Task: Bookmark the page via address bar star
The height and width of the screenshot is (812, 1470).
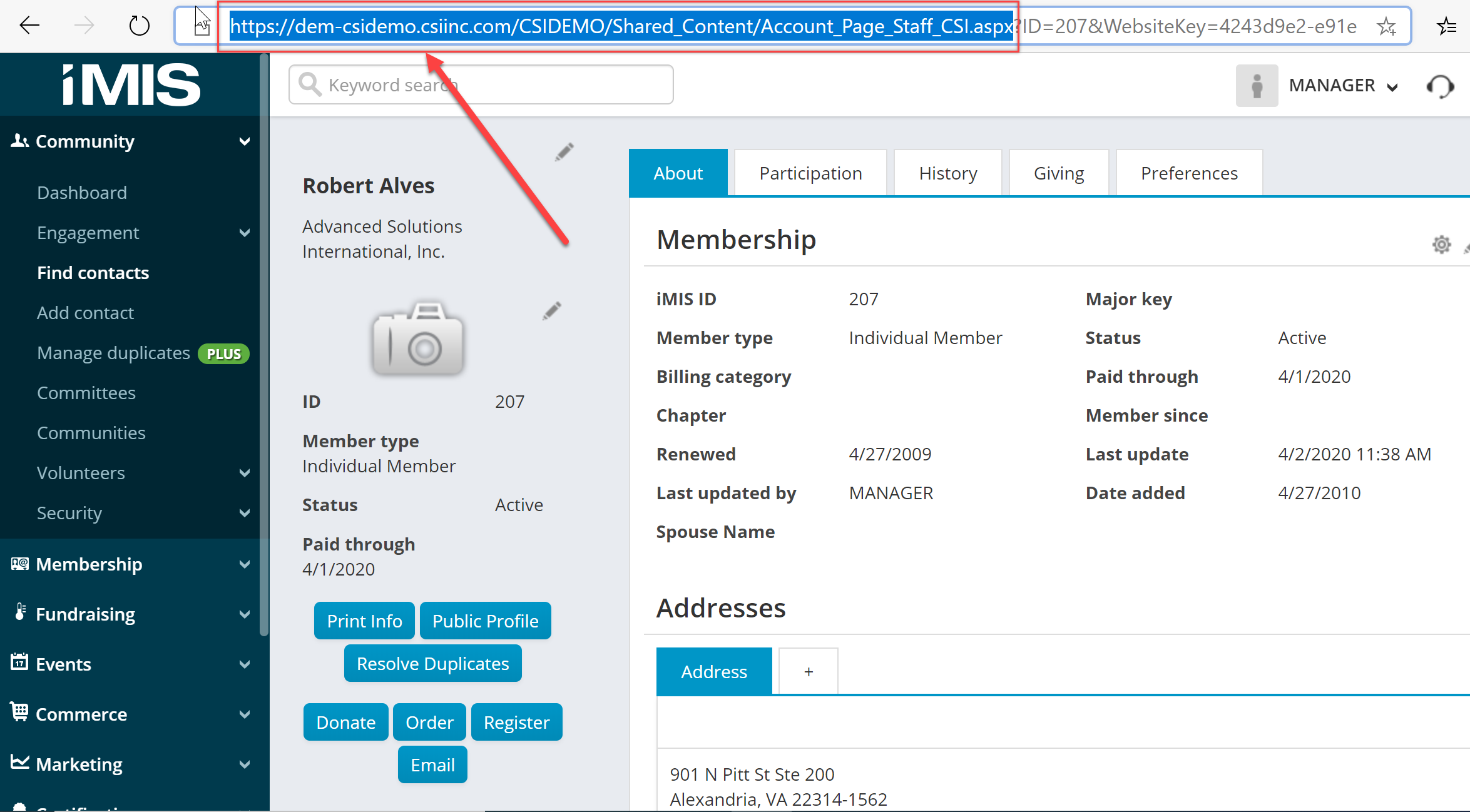Action: point(1387,26)
